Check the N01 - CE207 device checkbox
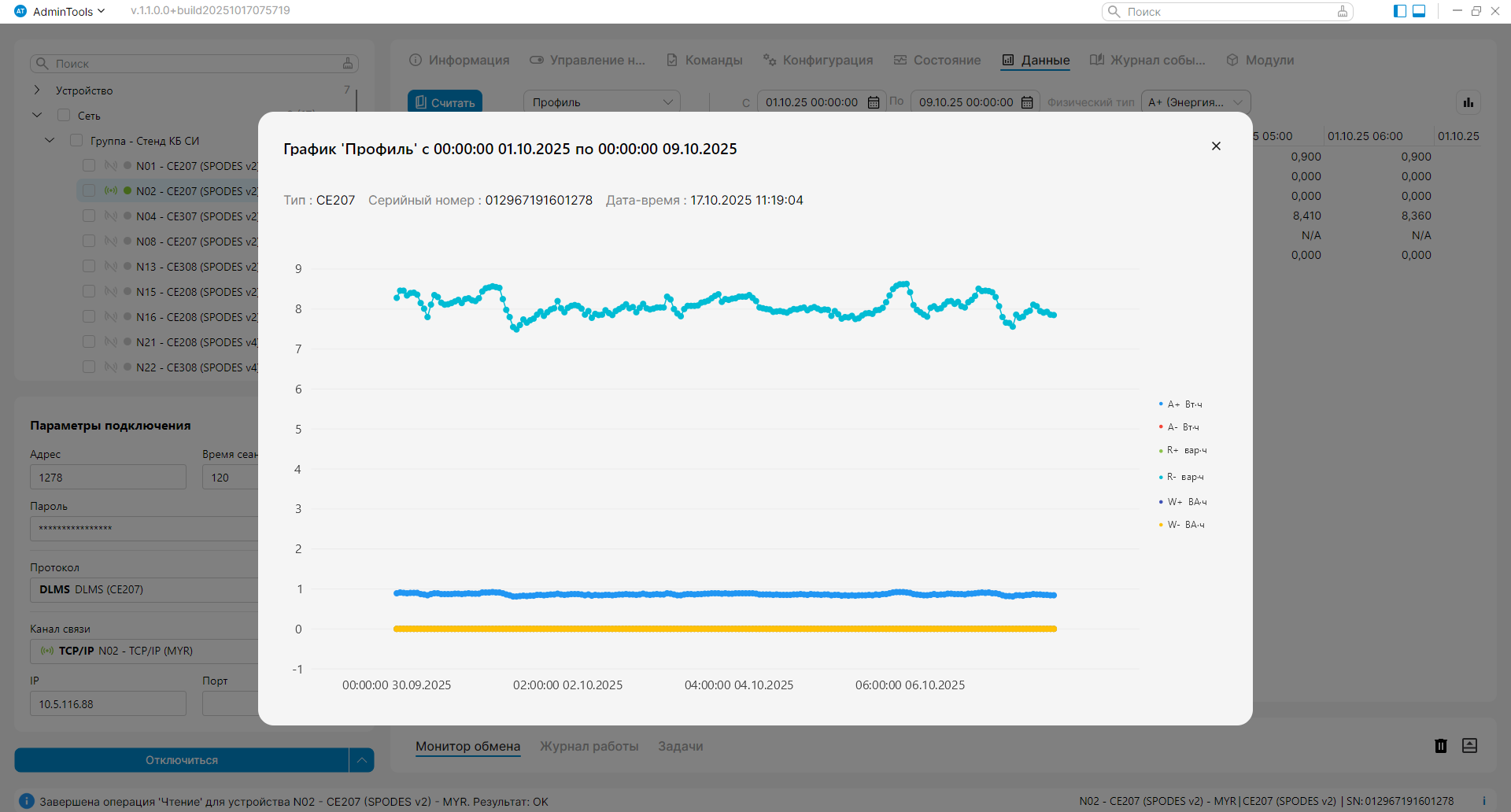 [89, 166]
